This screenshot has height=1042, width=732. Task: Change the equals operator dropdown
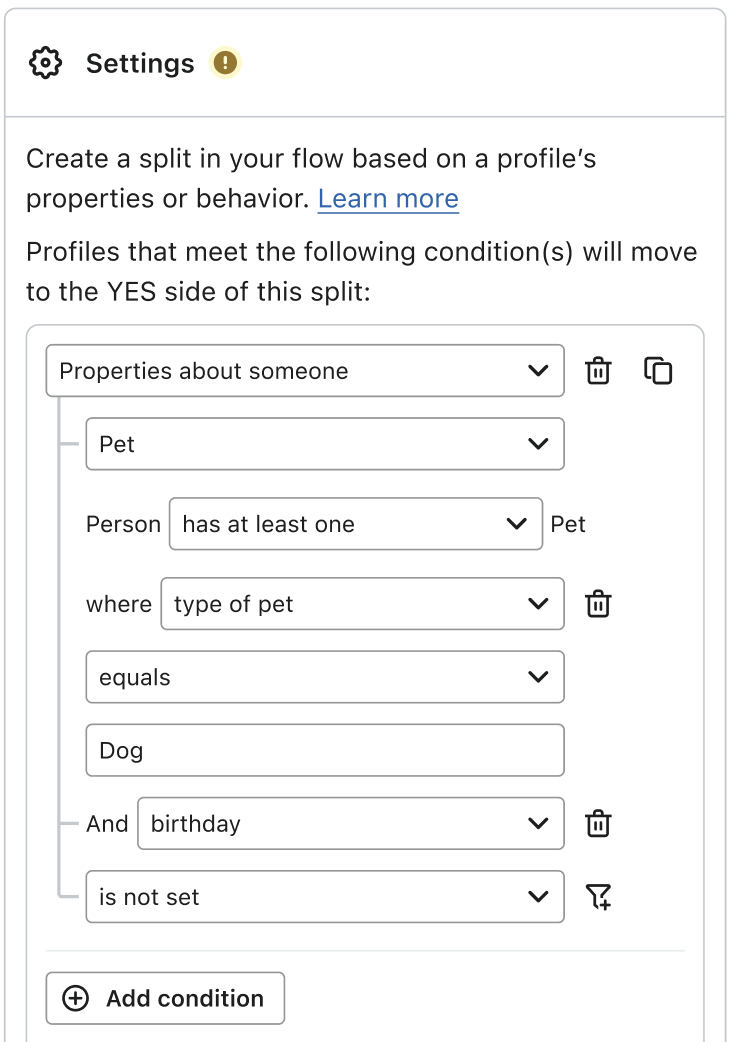tap(324, 677)
